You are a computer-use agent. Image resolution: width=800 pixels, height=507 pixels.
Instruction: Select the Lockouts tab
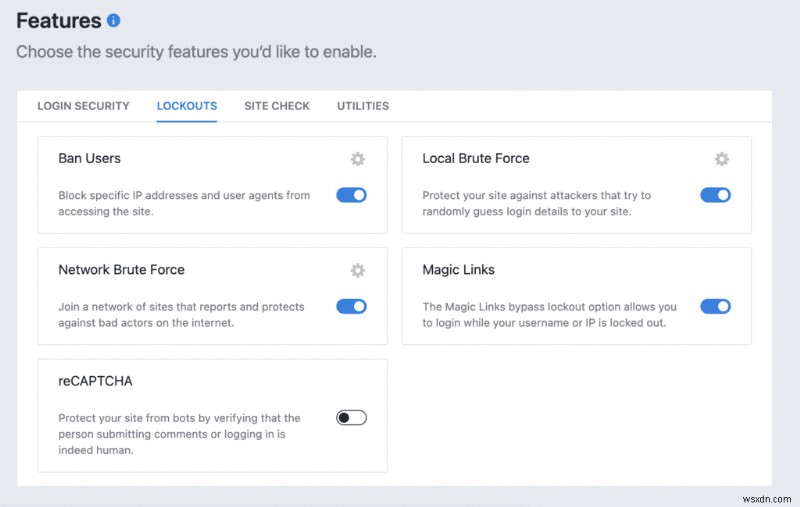point(187,106)
